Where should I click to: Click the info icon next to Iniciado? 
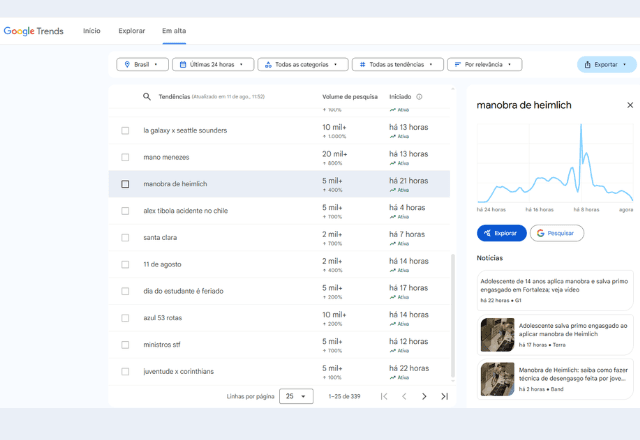pos(419,97)
